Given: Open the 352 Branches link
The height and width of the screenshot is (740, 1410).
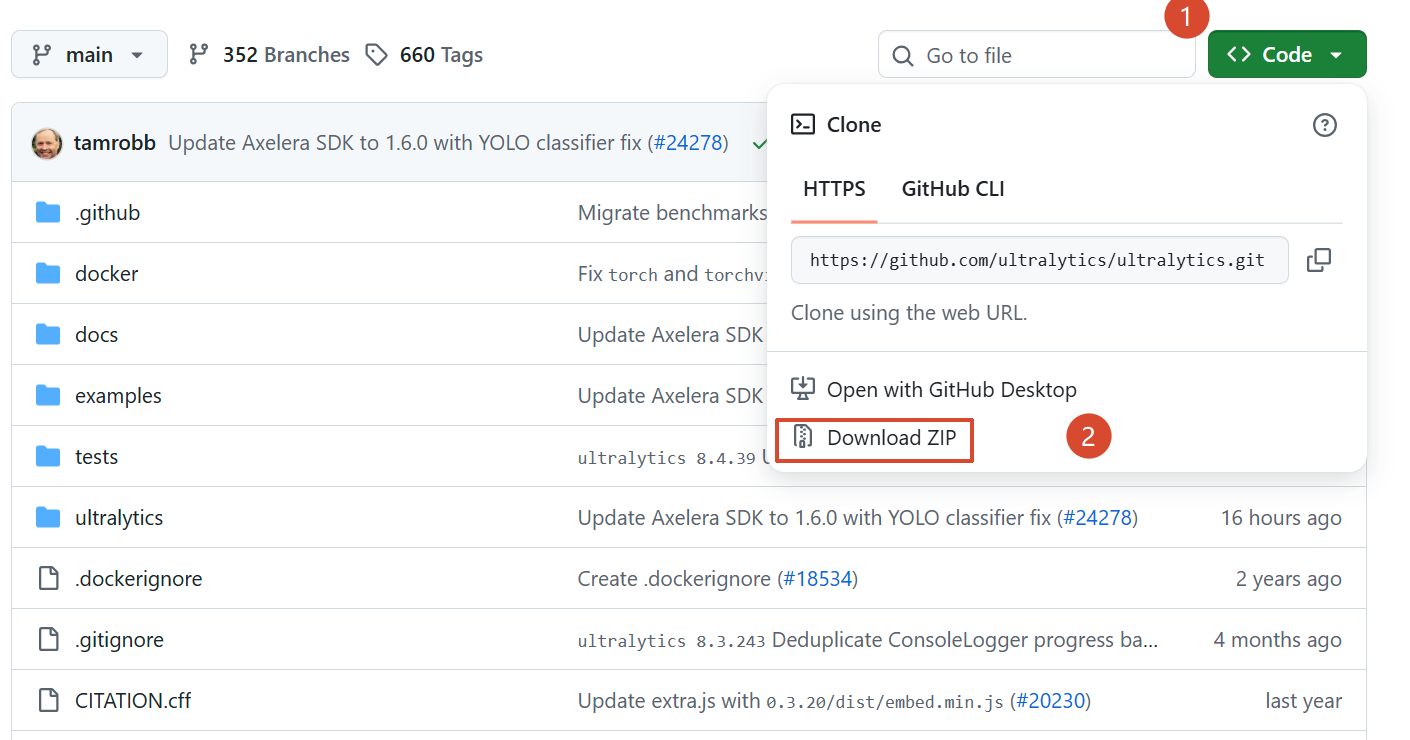Looking at the screenshot, I should point(285,55).
